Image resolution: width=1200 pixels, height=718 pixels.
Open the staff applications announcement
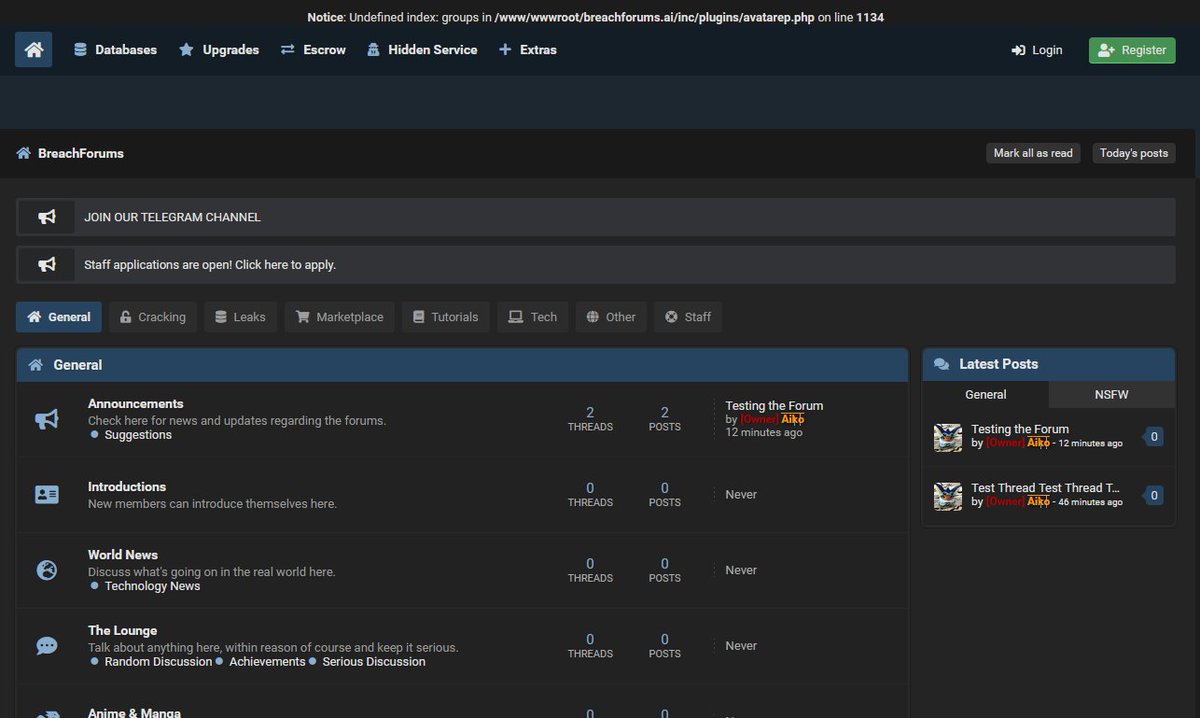pyautogui.click(x=210, y=265)
